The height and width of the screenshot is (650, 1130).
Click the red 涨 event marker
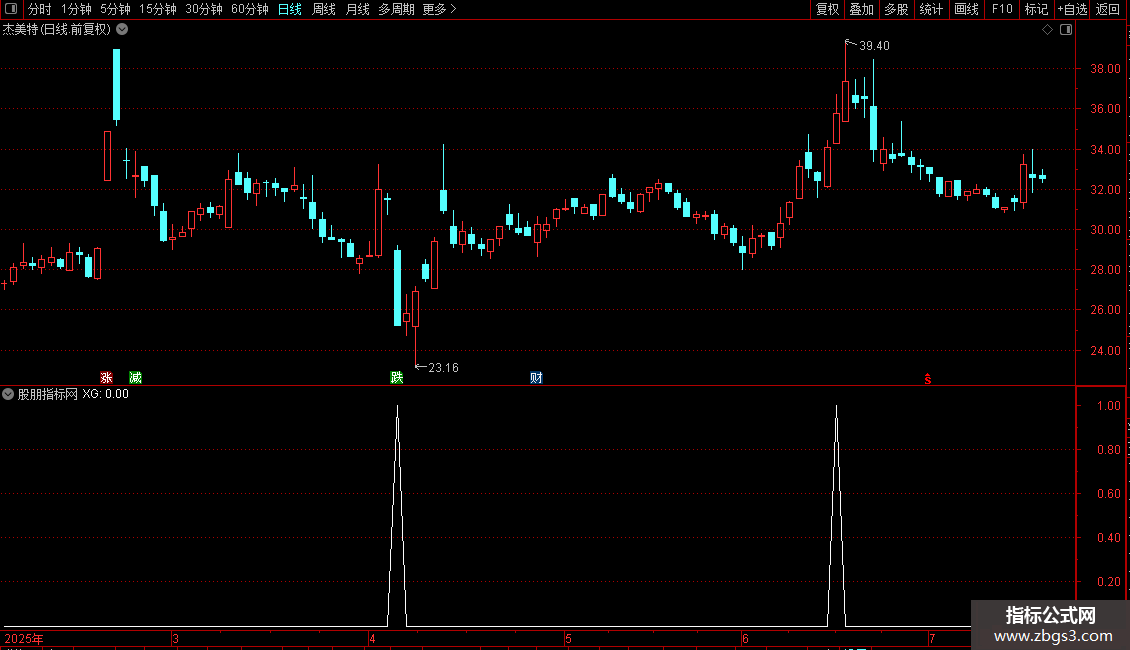(x=107, y=378)
